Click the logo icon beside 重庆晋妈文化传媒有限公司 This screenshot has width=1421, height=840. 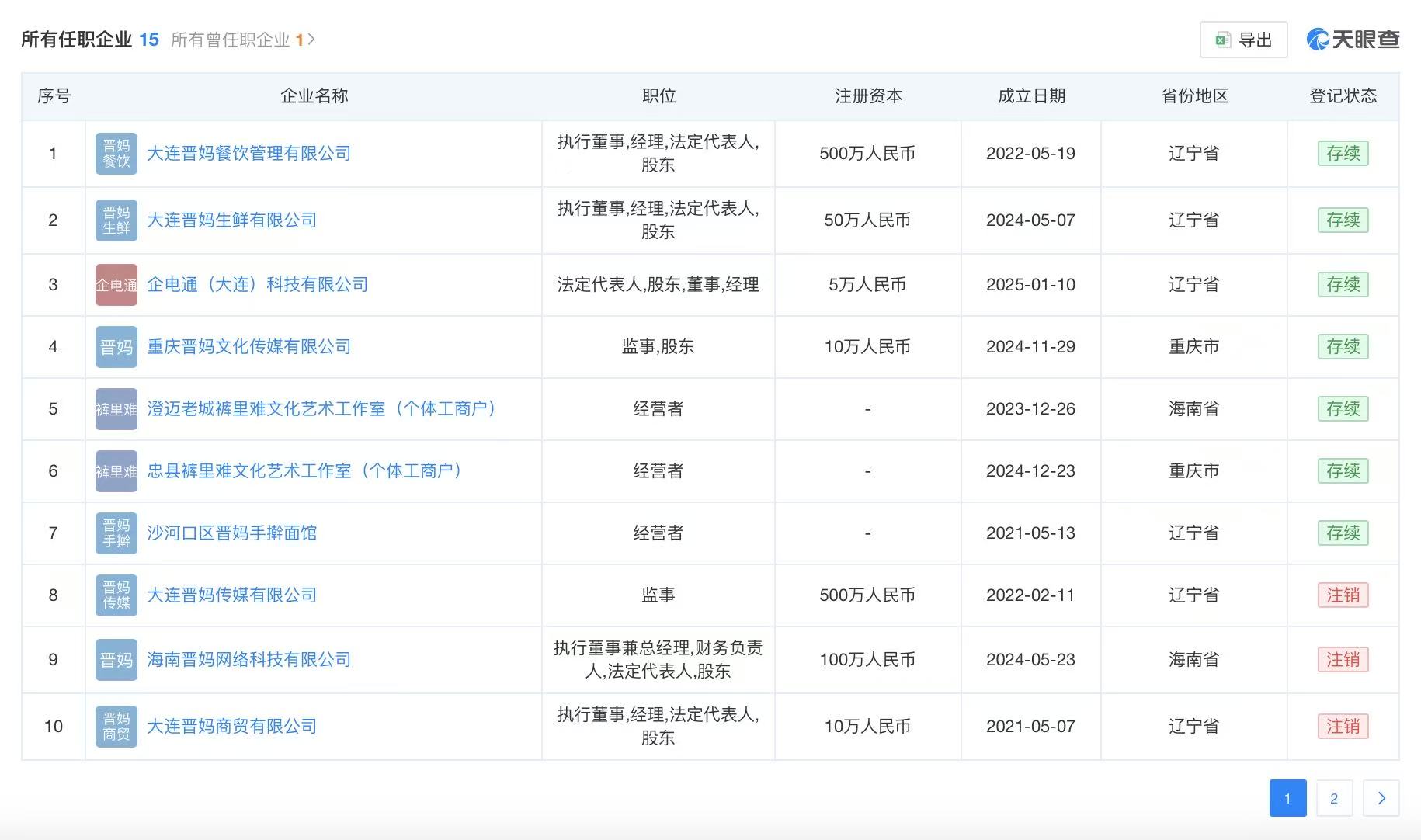[x=116, y=347]
